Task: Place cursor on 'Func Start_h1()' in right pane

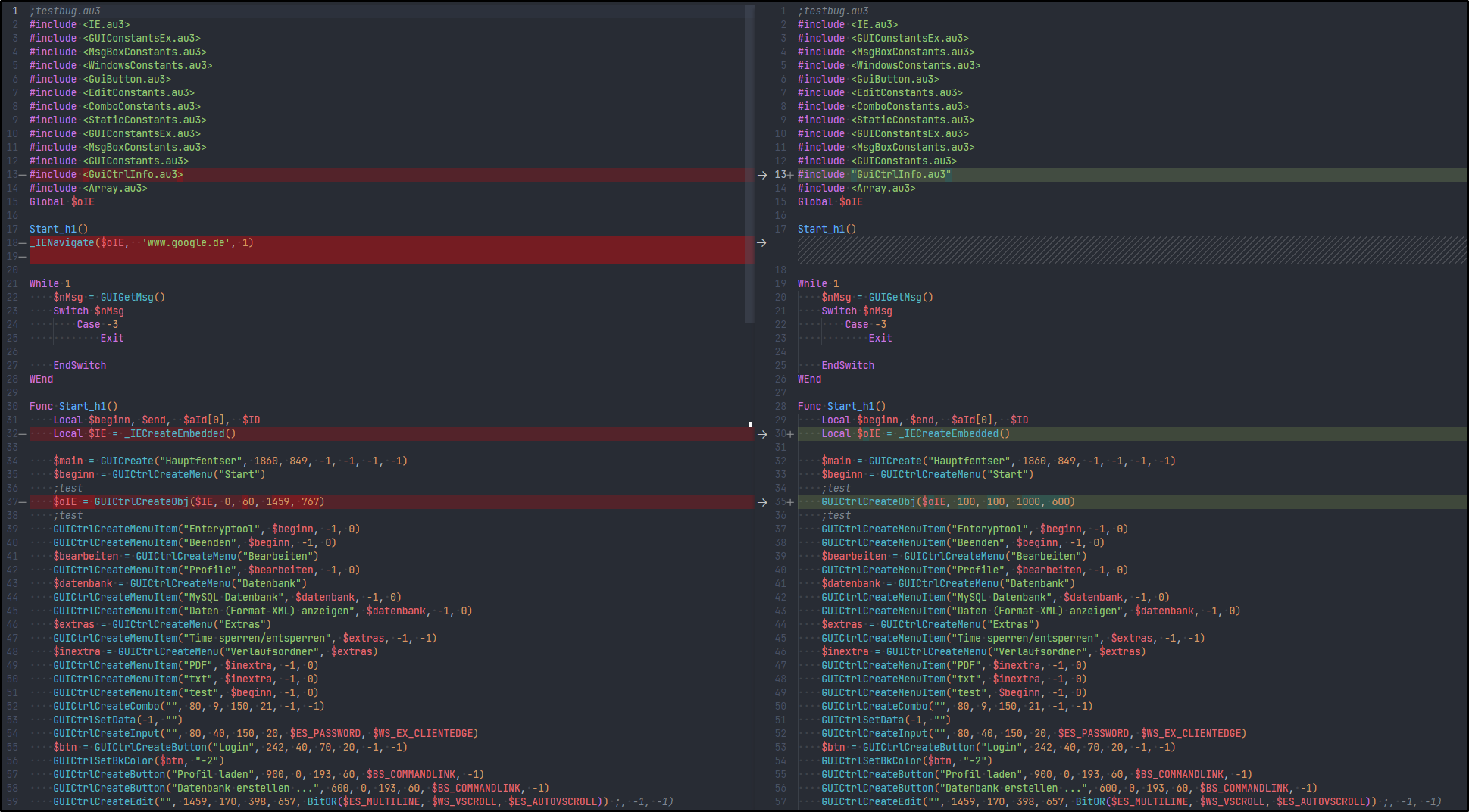Action: point(841,407)
